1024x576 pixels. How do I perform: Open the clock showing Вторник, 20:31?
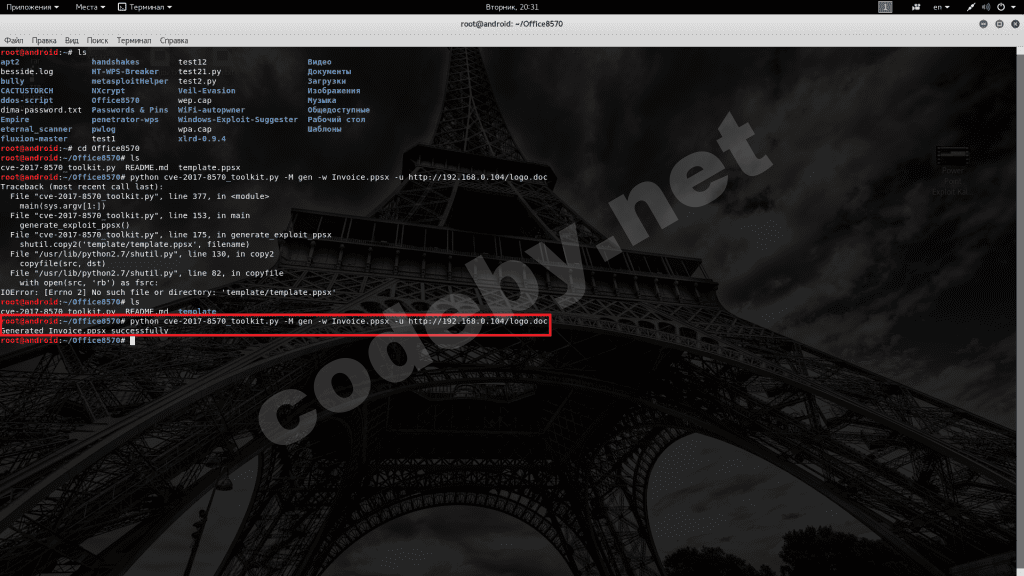point(512,7)
